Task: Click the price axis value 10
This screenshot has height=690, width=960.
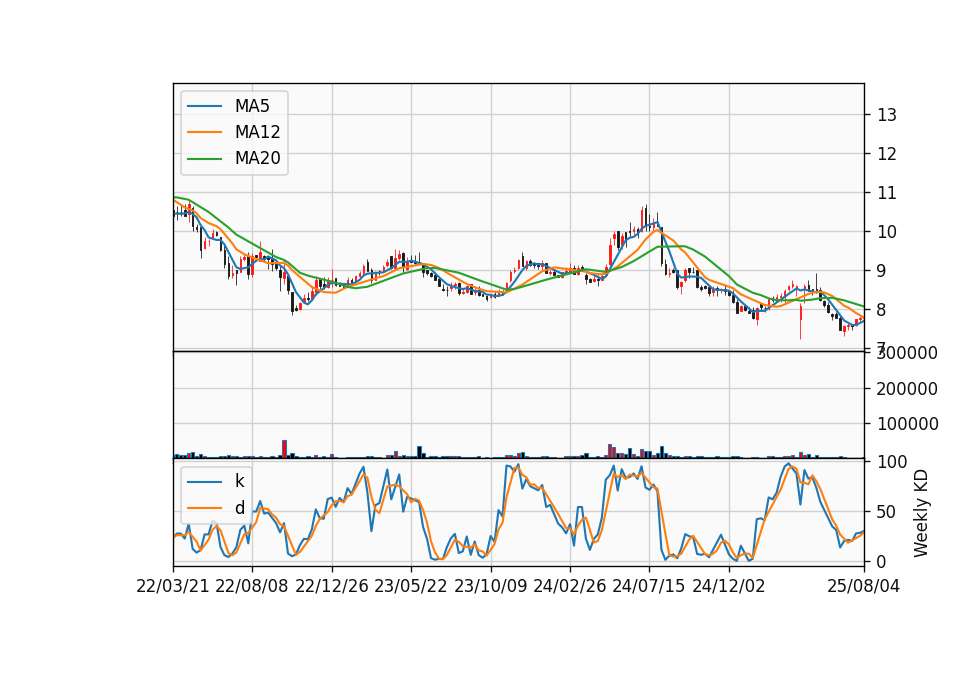Action: (x=887, y=232)
